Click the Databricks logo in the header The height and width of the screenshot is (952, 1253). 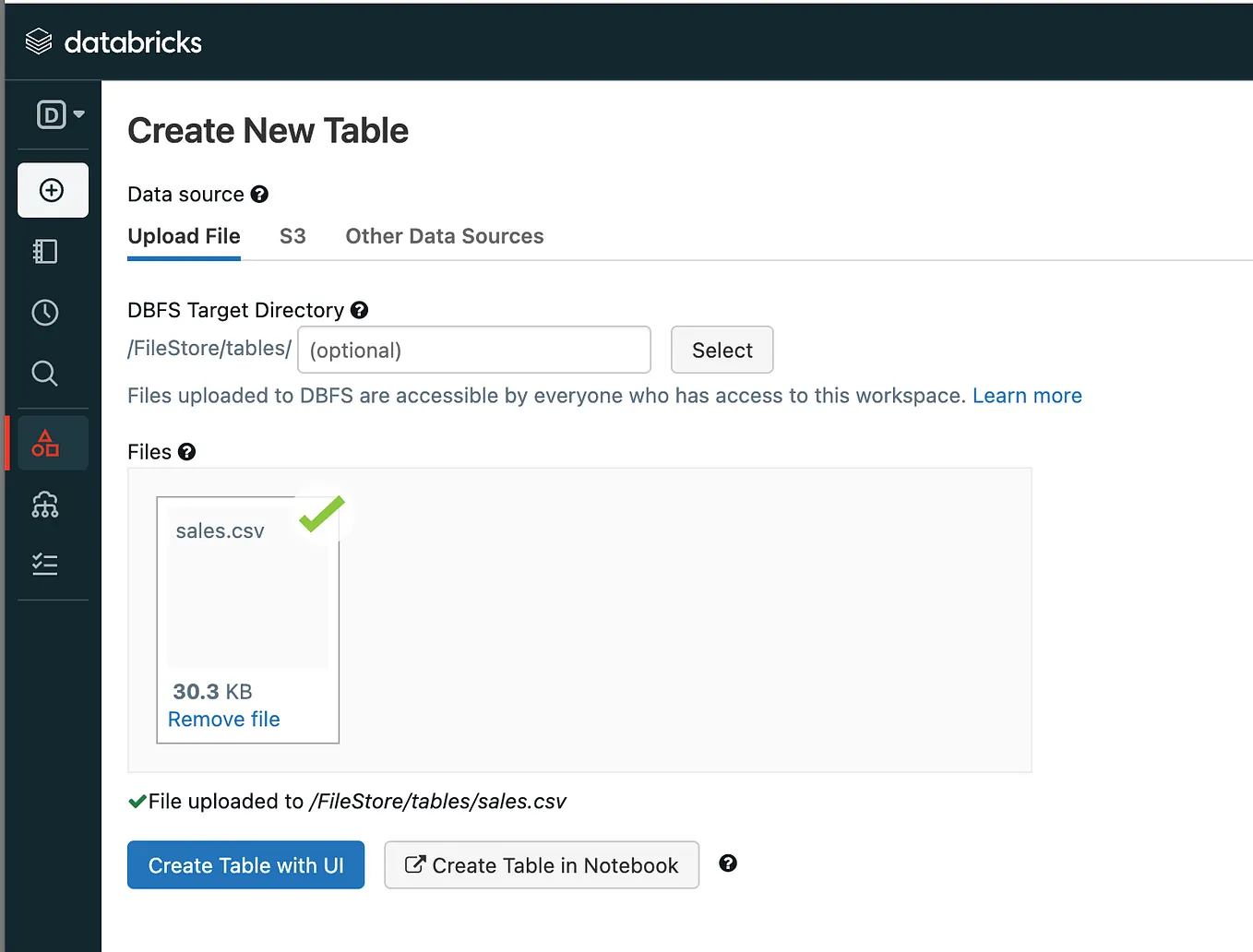click(x=113, y=42)
